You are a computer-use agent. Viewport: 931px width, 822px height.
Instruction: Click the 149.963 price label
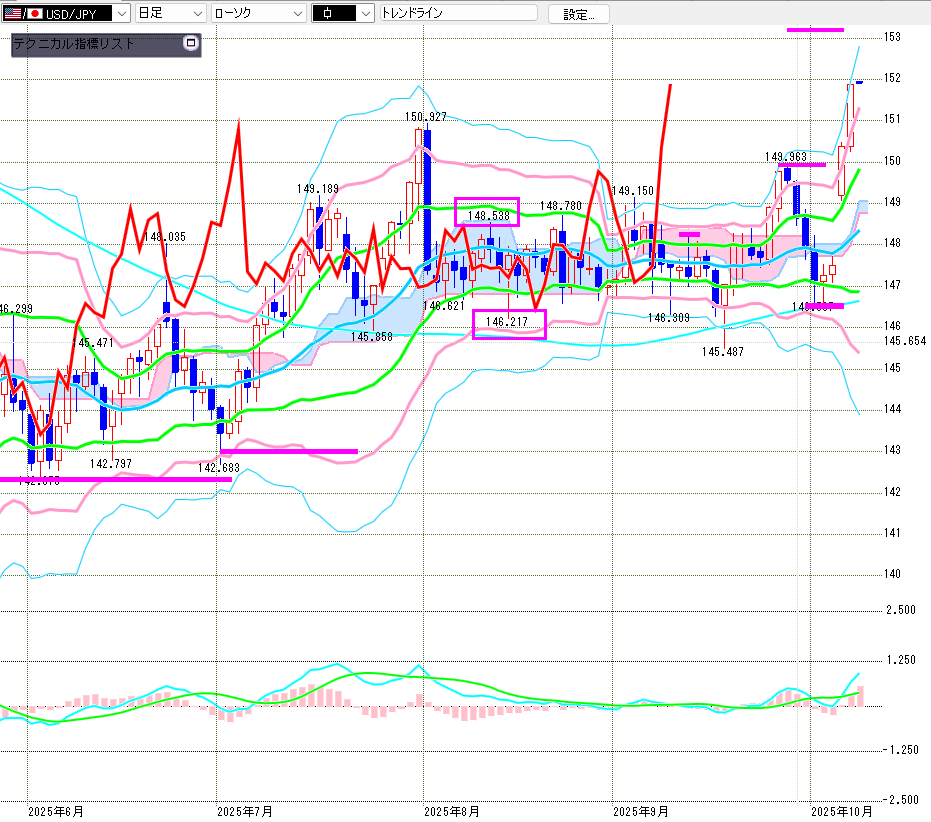785,157
